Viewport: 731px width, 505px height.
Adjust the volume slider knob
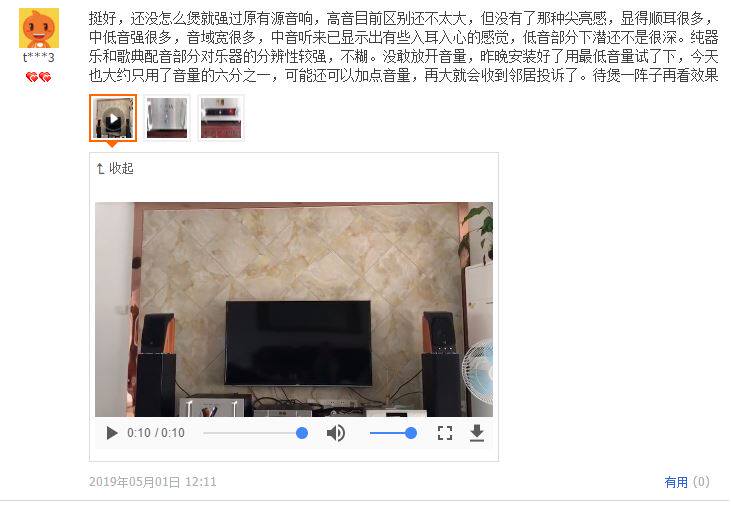tap(411, 433)
